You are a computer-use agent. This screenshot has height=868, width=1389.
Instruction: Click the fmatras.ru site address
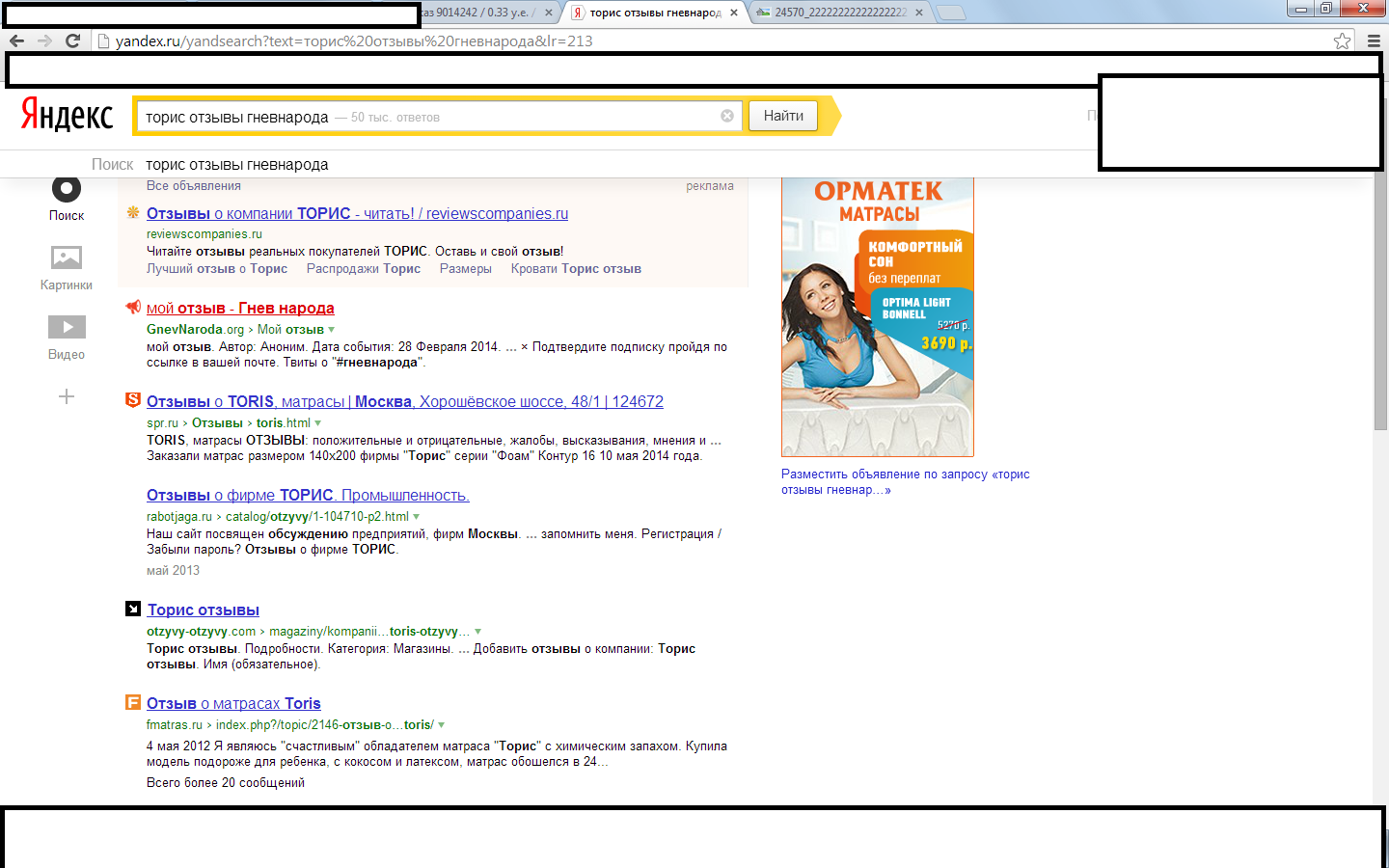click(x=175, y=725)
